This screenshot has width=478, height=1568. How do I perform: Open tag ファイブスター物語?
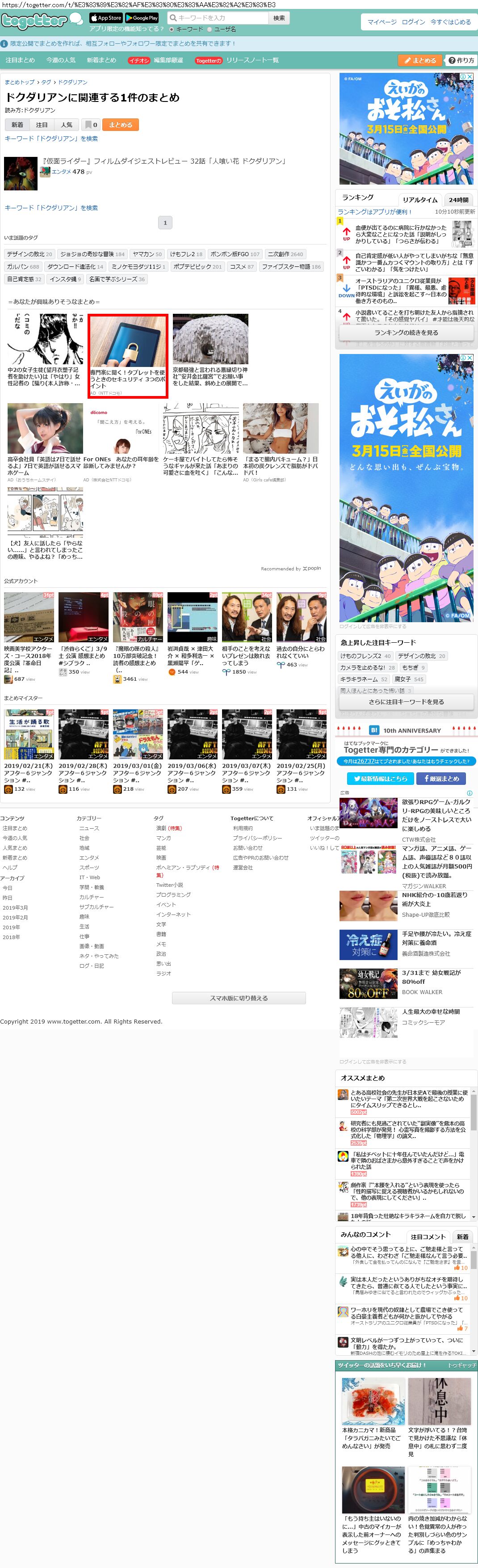point(291,266)
